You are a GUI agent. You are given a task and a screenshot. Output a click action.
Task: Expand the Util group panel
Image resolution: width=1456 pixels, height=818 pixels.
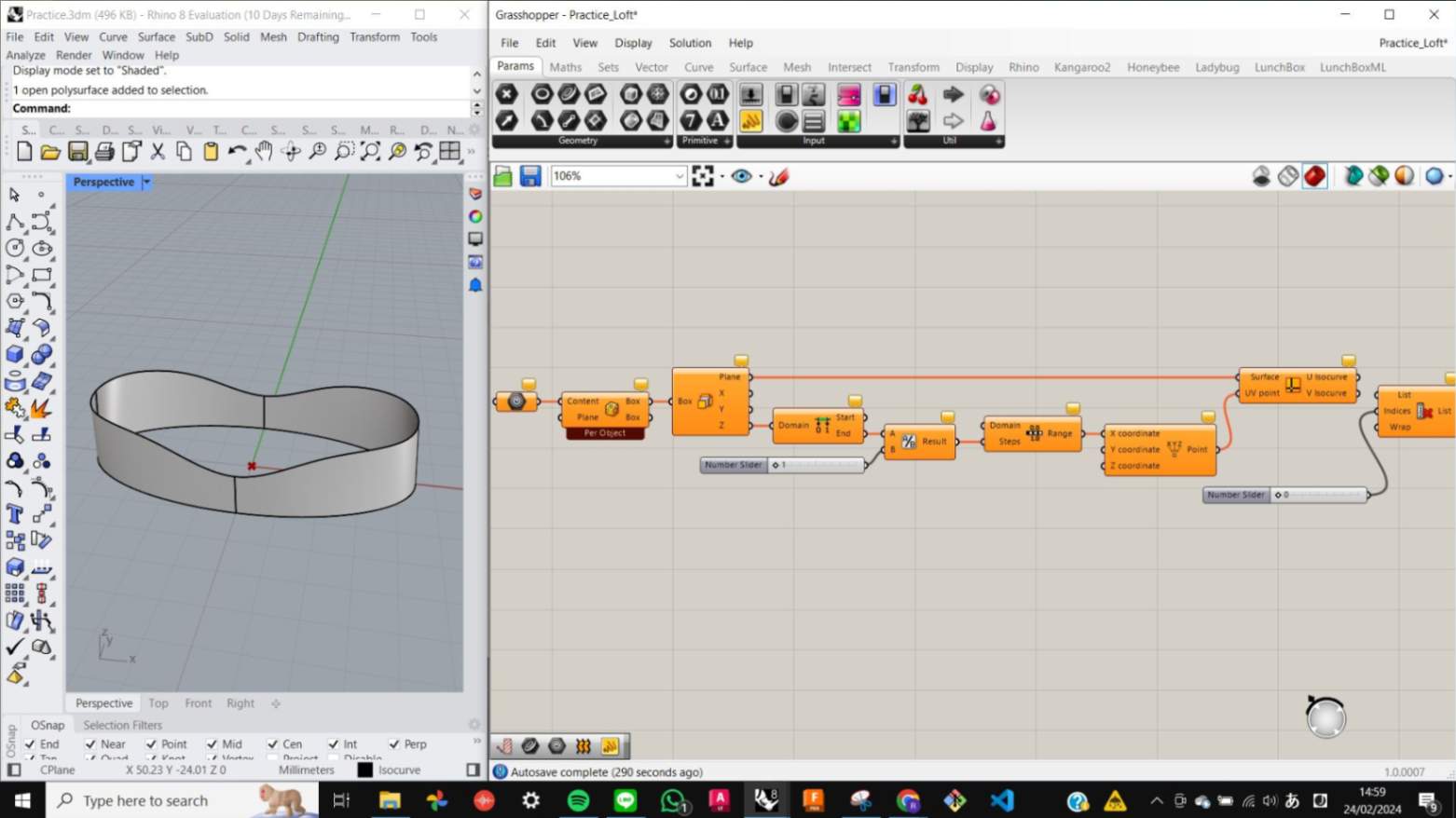point(998,142)
